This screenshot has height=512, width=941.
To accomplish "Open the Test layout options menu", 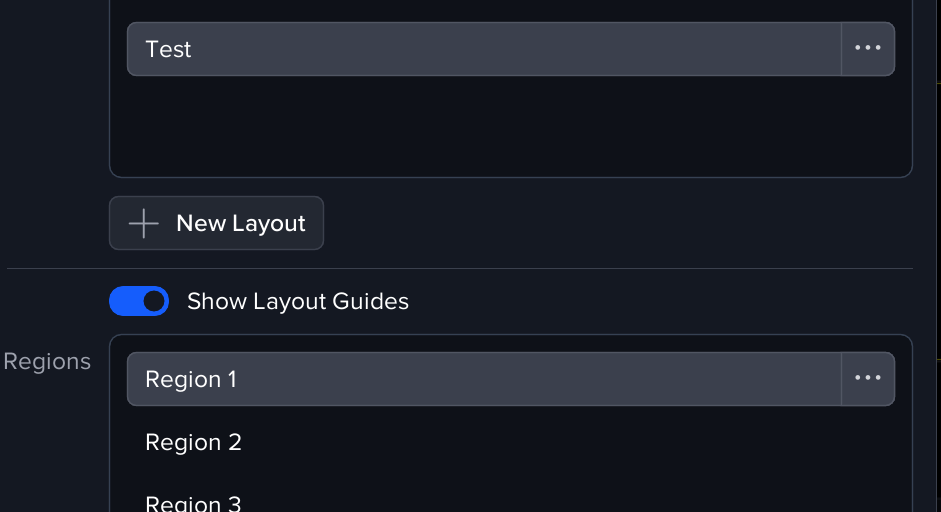I will coord(867,49).
